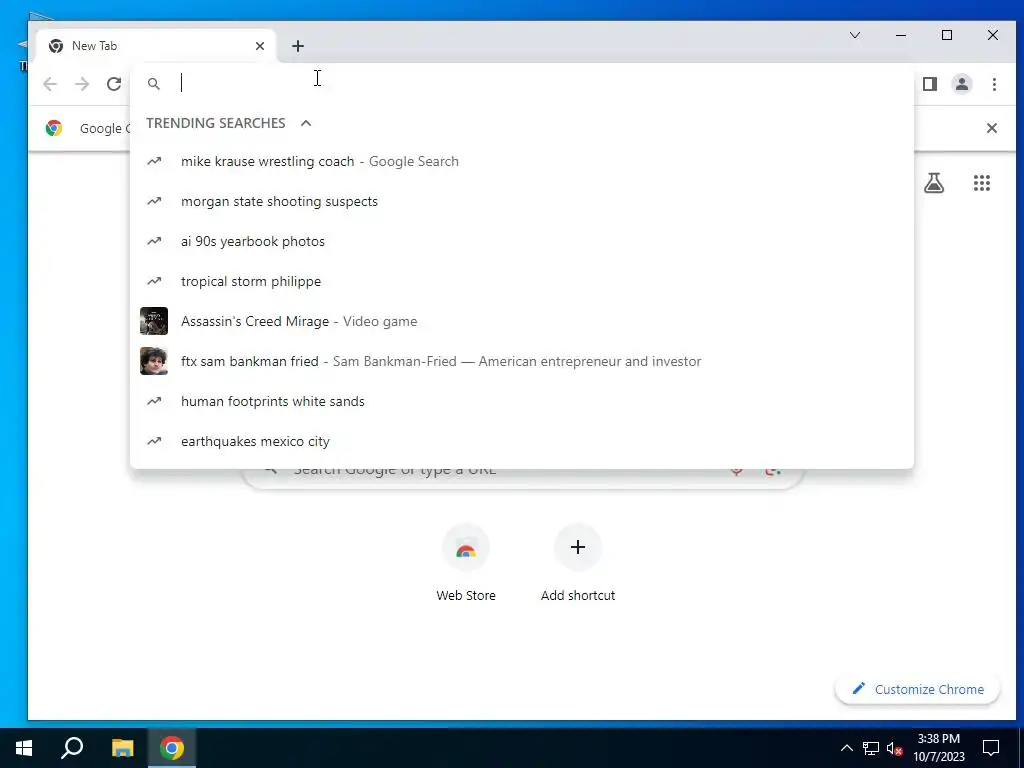The width and height of the screenshot is (1024, 768).
Task: Collapse the Trending Searches section
Action: tap(306, 123)
